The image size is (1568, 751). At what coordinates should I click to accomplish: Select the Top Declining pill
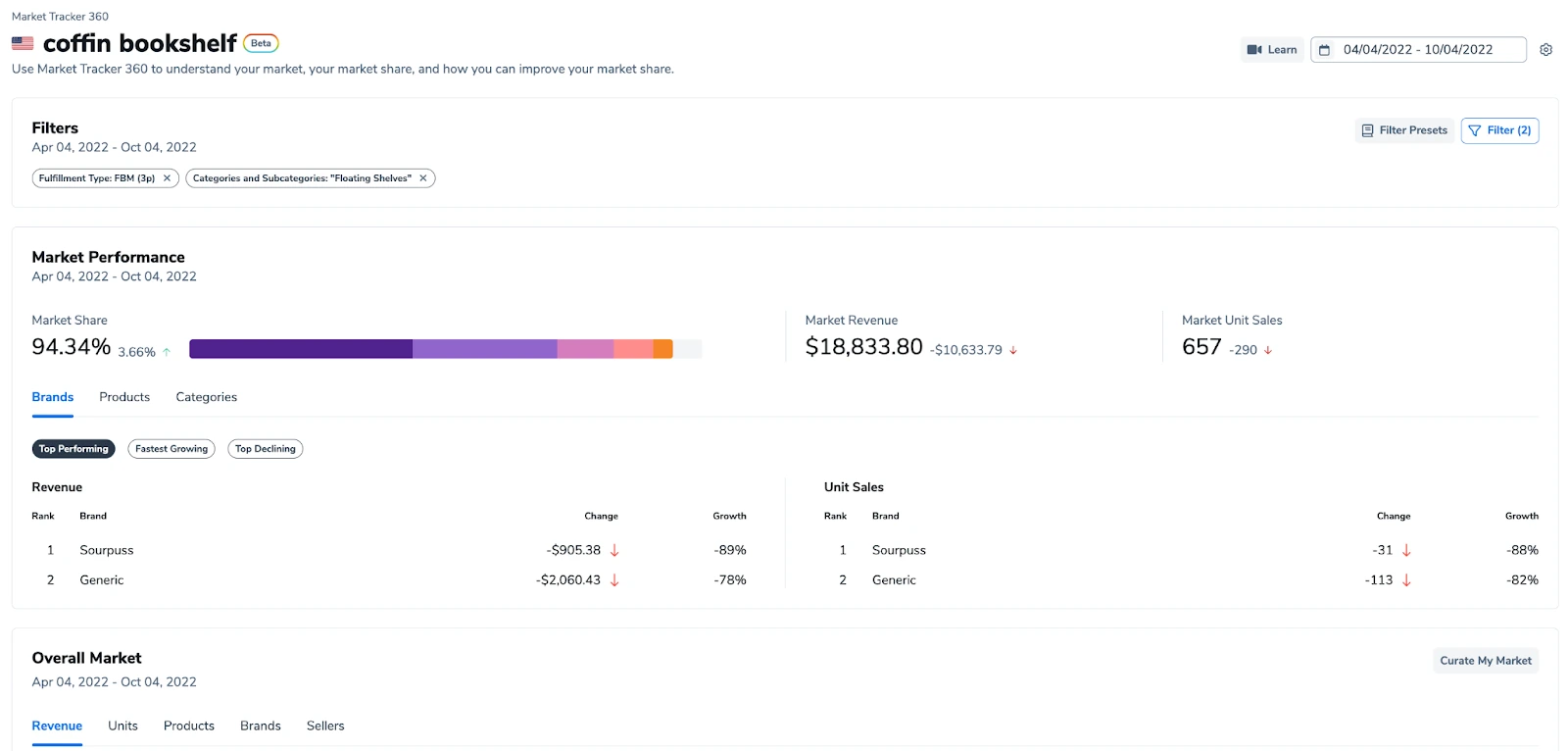click(265, 449)
